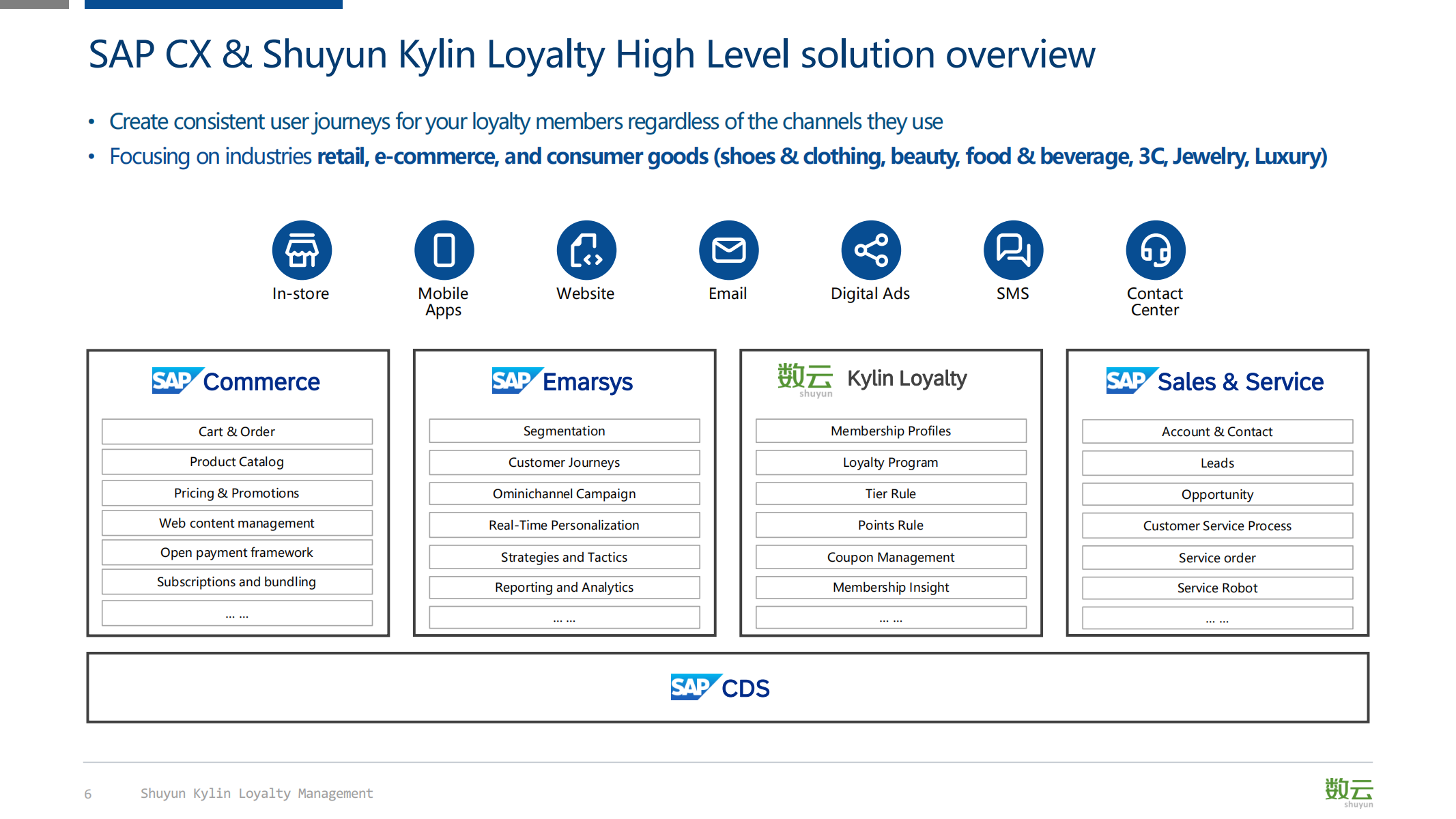The height and width of the screenshot is (819, 1456).
Task: Click the Shuyun logo in the footer
Action: click(x=1349, y=792)
